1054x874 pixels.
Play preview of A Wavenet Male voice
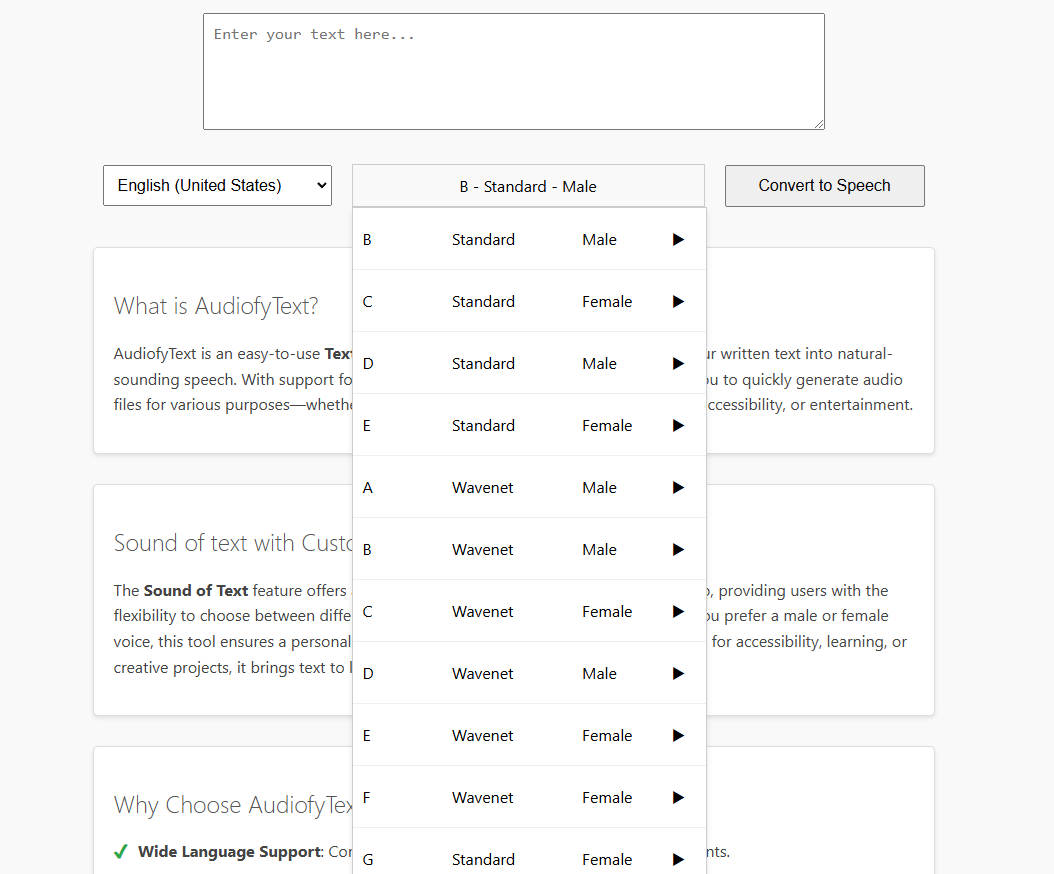pyautogui.click(x=678, y=487)
